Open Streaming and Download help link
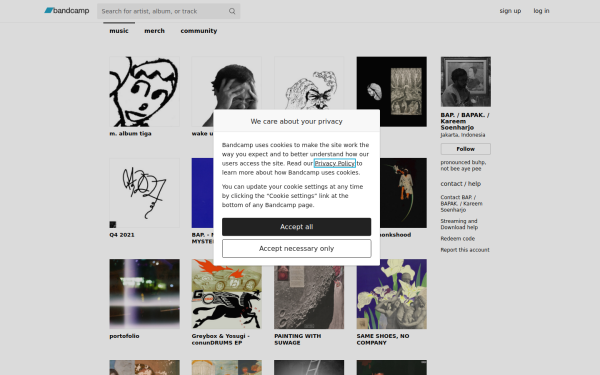This screenshot has height=375, width=600. click(x=459, y=224)
